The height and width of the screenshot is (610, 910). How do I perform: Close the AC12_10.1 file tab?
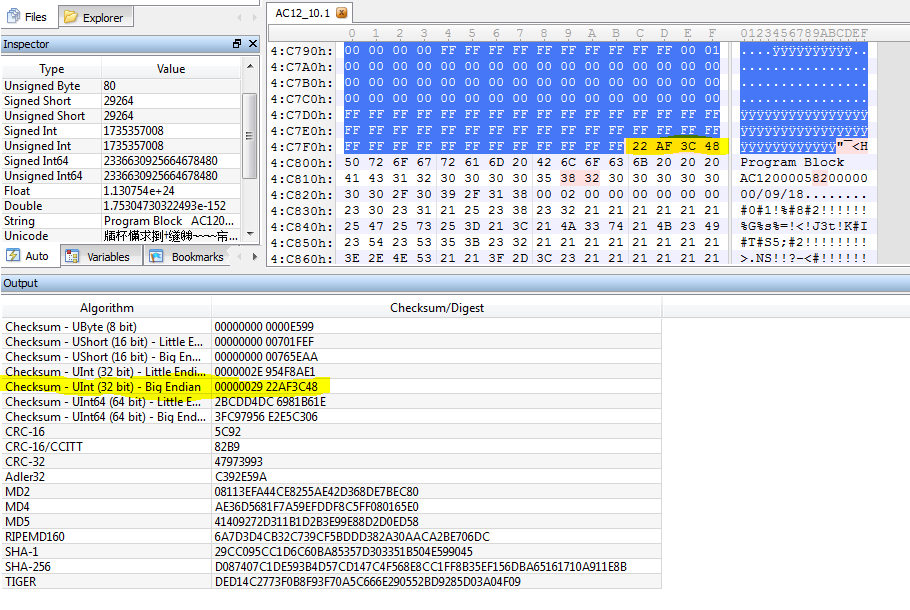coord(341,13)
